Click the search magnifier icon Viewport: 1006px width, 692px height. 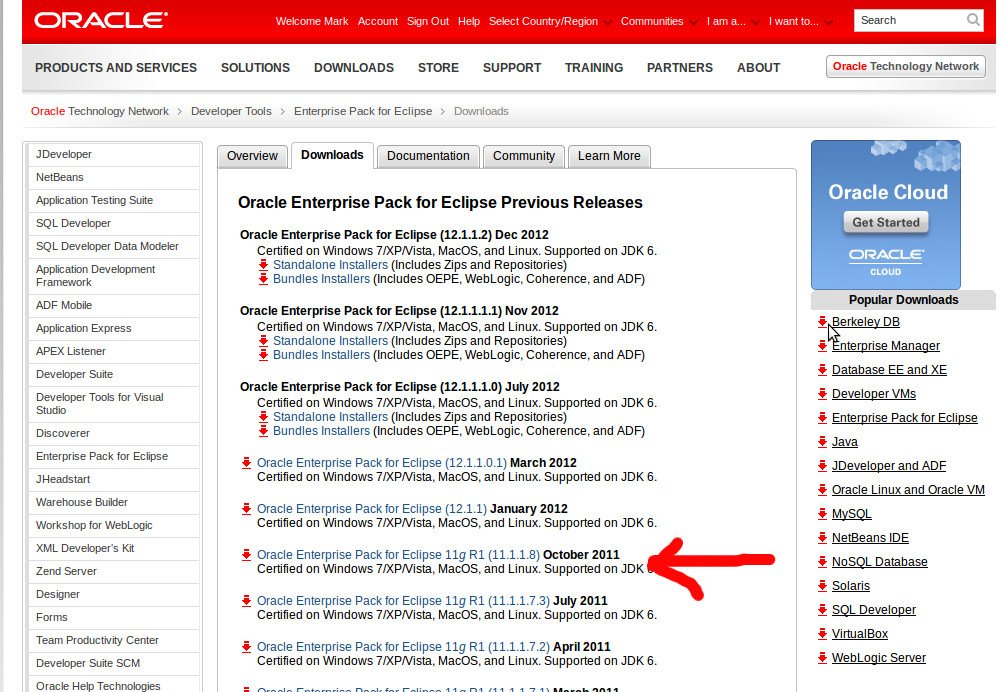click(x=973, y=20)
